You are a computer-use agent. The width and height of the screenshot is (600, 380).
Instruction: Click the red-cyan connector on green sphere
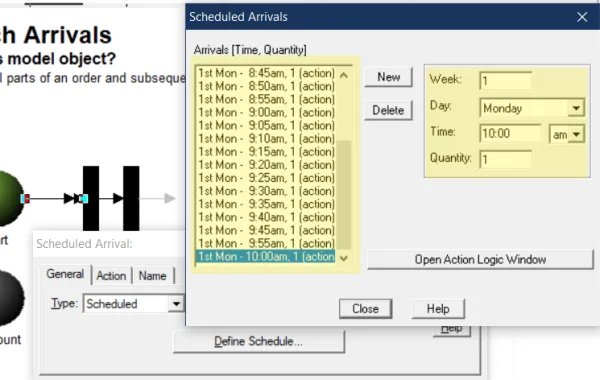click(x=25, y=199)
